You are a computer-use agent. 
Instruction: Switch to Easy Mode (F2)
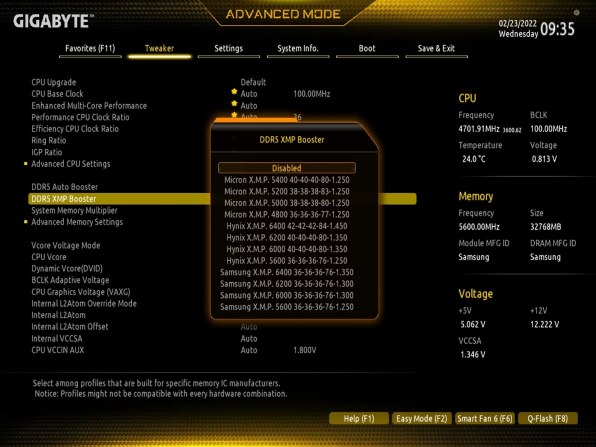tap(422, 418)
